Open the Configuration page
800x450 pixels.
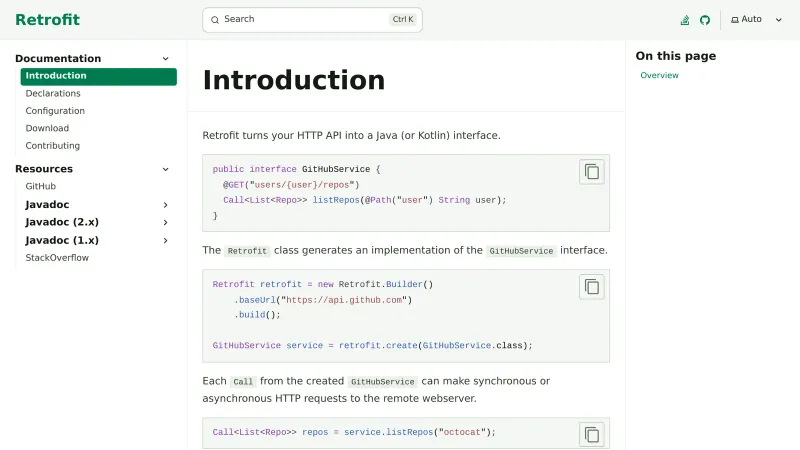[x=55, y=111]
